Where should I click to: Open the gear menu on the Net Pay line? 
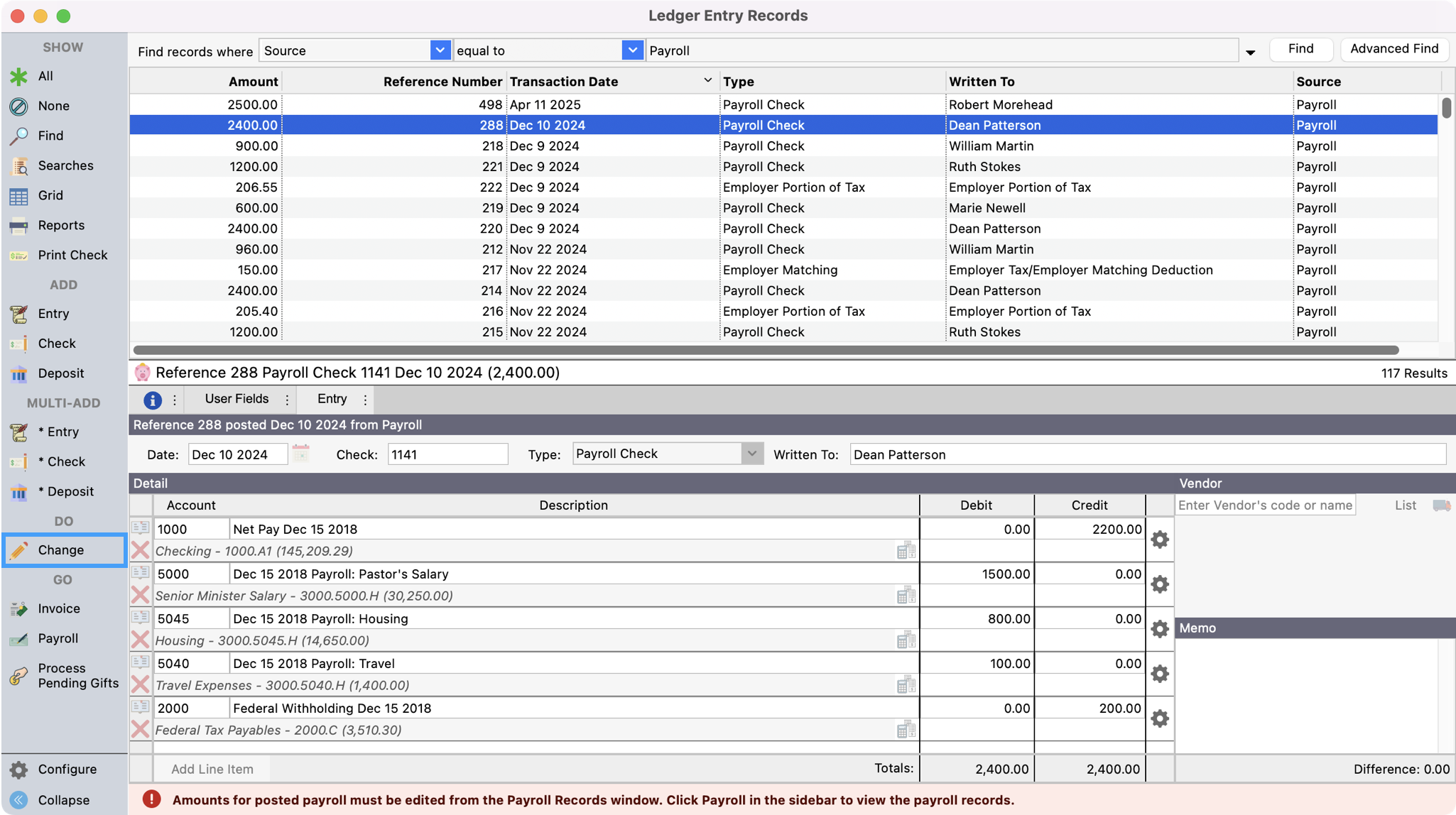(1160, 539)
